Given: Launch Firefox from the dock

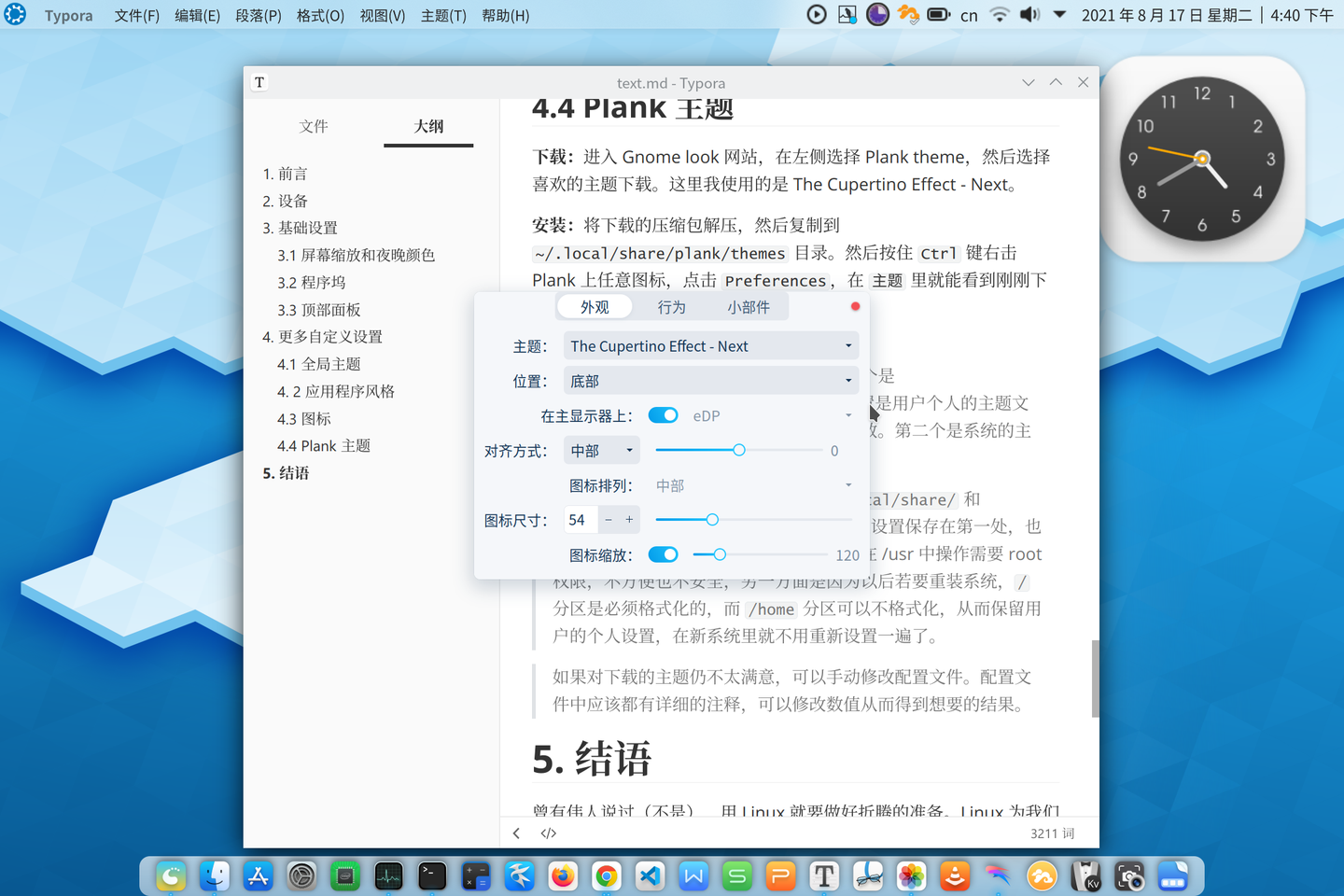Looking at the screenshot, I should pyautogui.click(x=563, y=875).
